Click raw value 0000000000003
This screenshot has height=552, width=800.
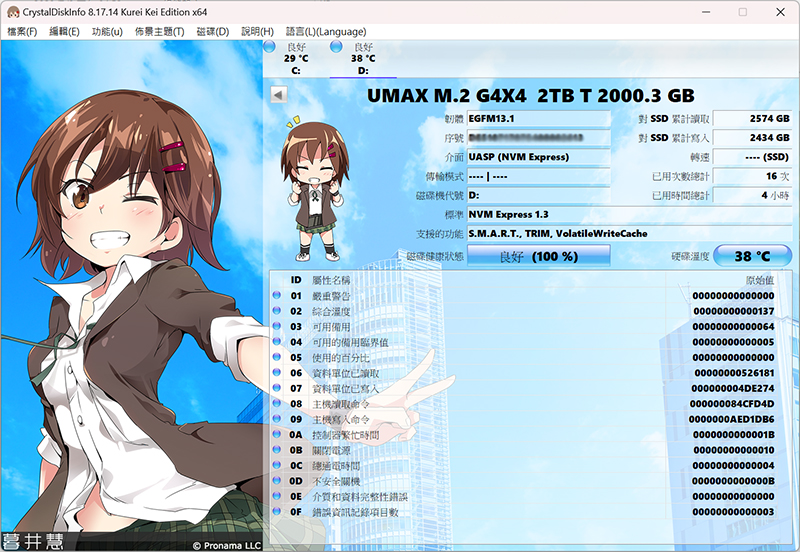point(734,512)
